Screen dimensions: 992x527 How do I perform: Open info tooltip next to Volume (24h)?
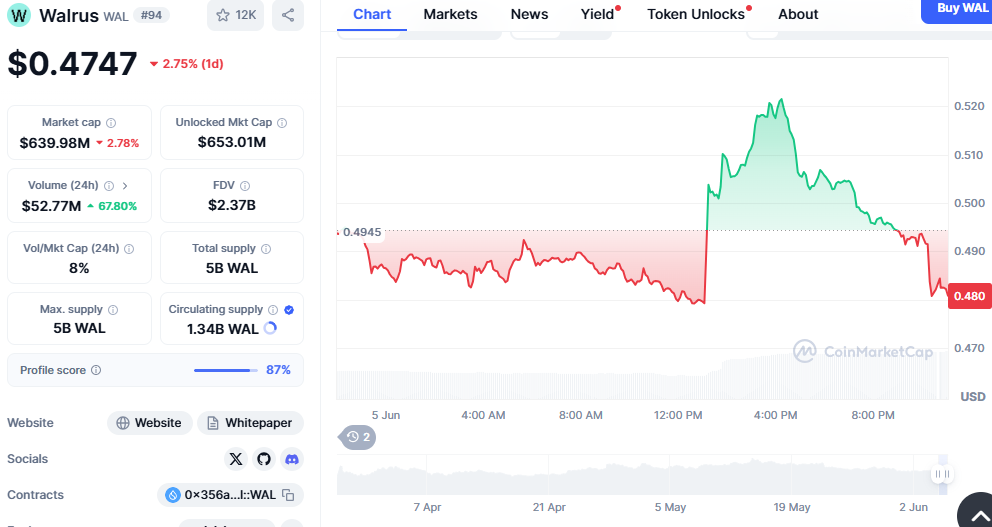click(109, 186)
